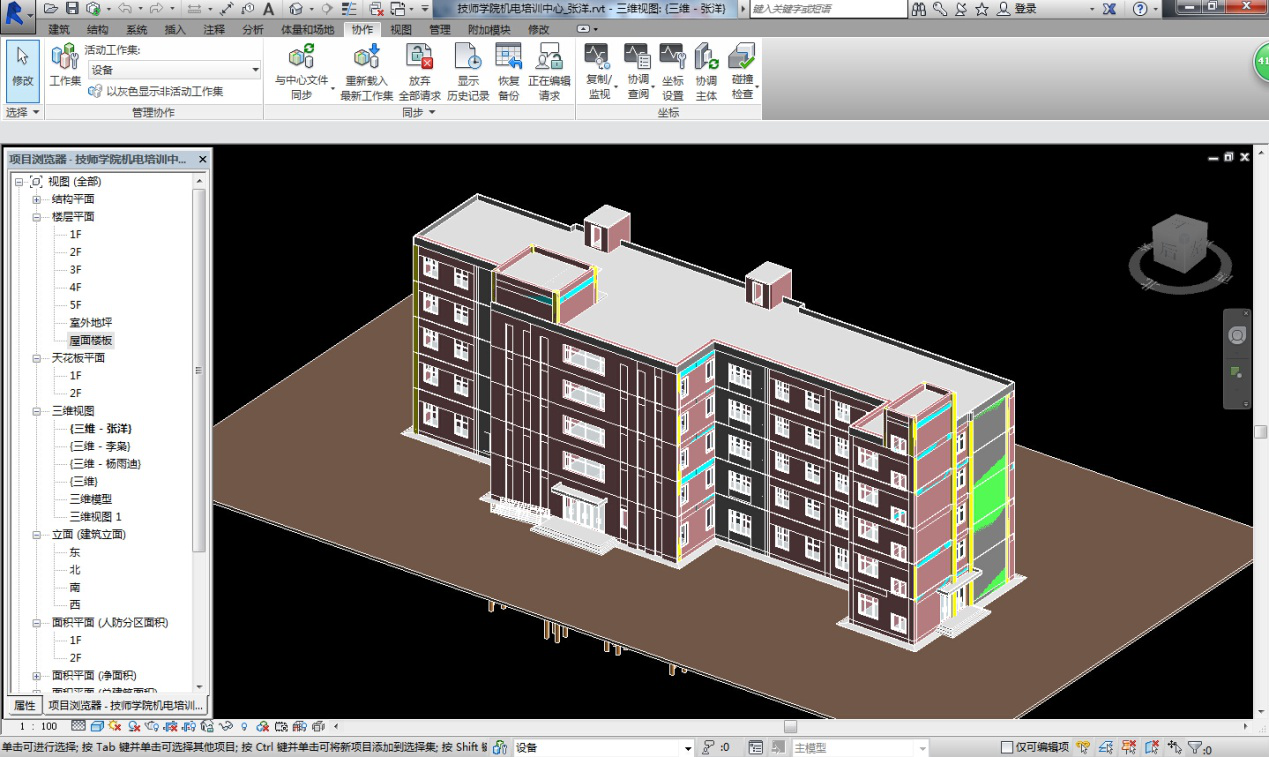1269x757 pixels.
Task: Switch to the 视图 ribbon tab
Action: (x=401, y=29)
